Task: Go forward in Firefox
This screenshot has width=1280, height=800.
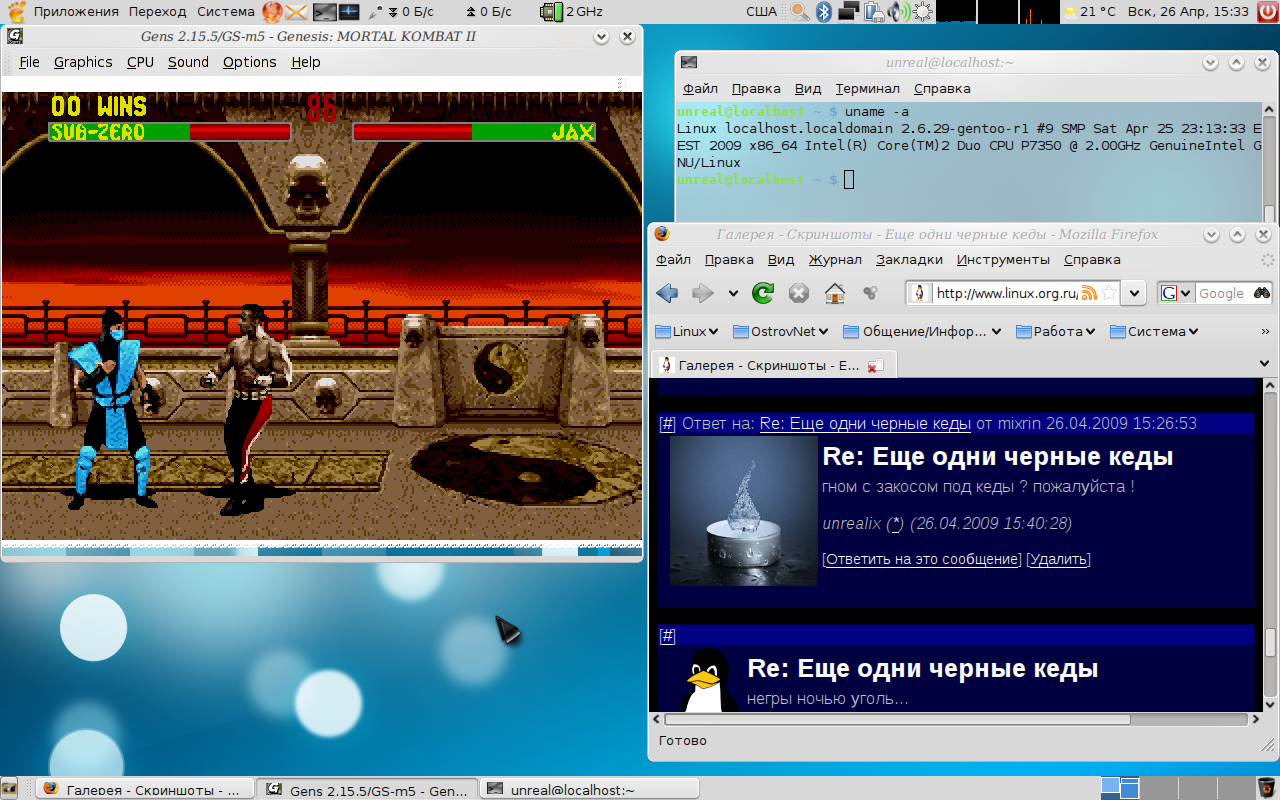Action: coord(703,293)
